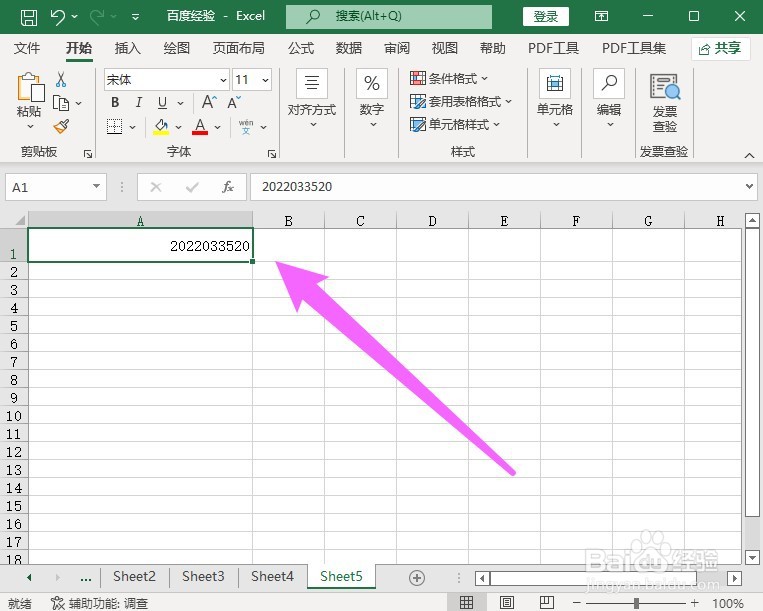Add a new sheet with plus icon

417,578
